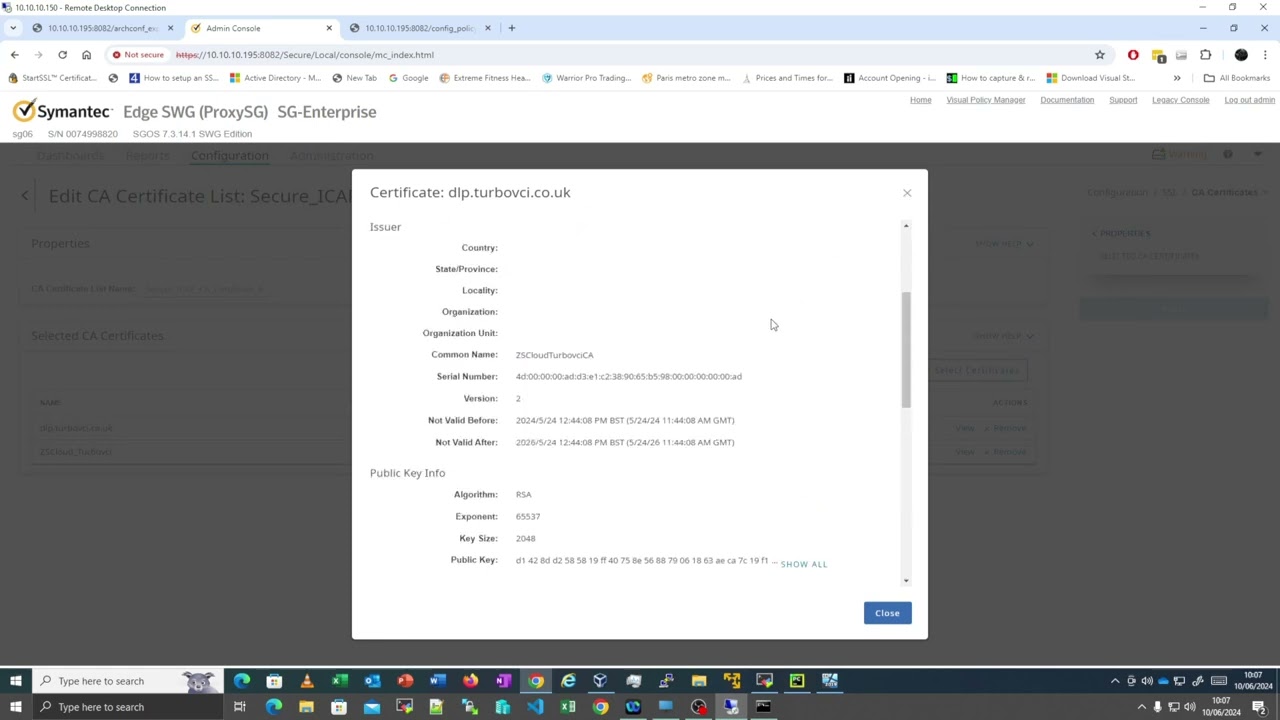Switch to the config_policy browser tab
Screen dimensions: 1280x720
click(x=420, y=28)
